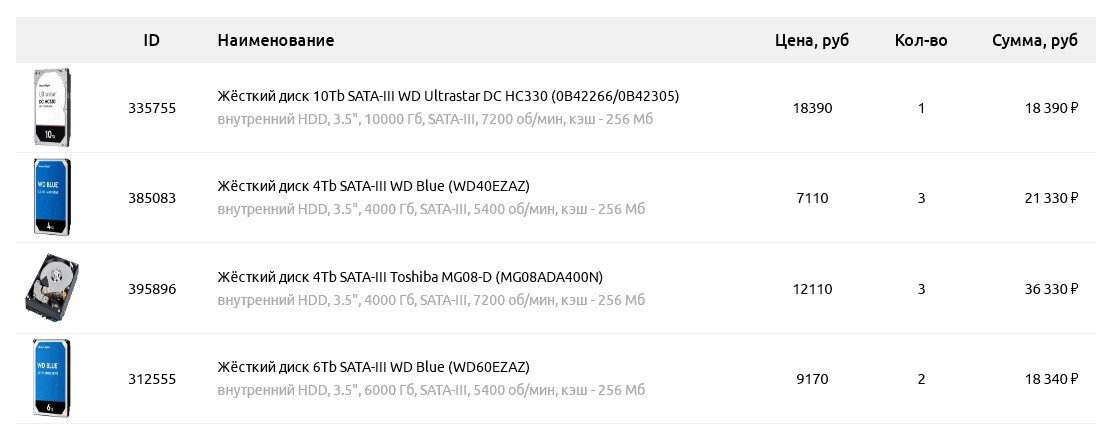
Task: Select product ID 385083
Action: pos(152,198)
